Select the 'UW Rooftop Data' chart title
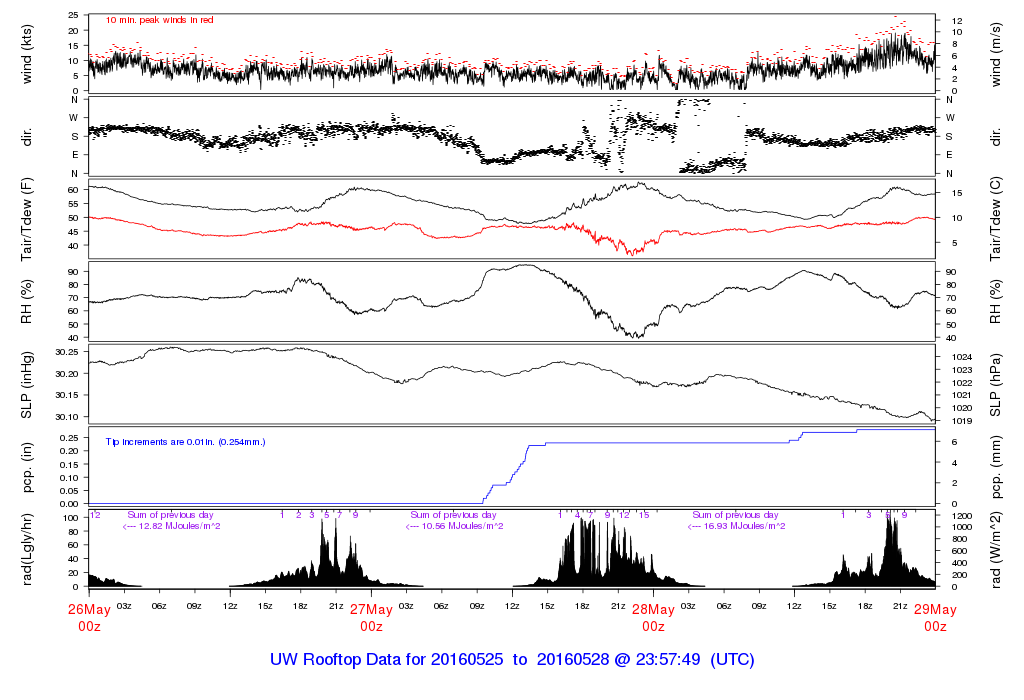 [512, 660]
